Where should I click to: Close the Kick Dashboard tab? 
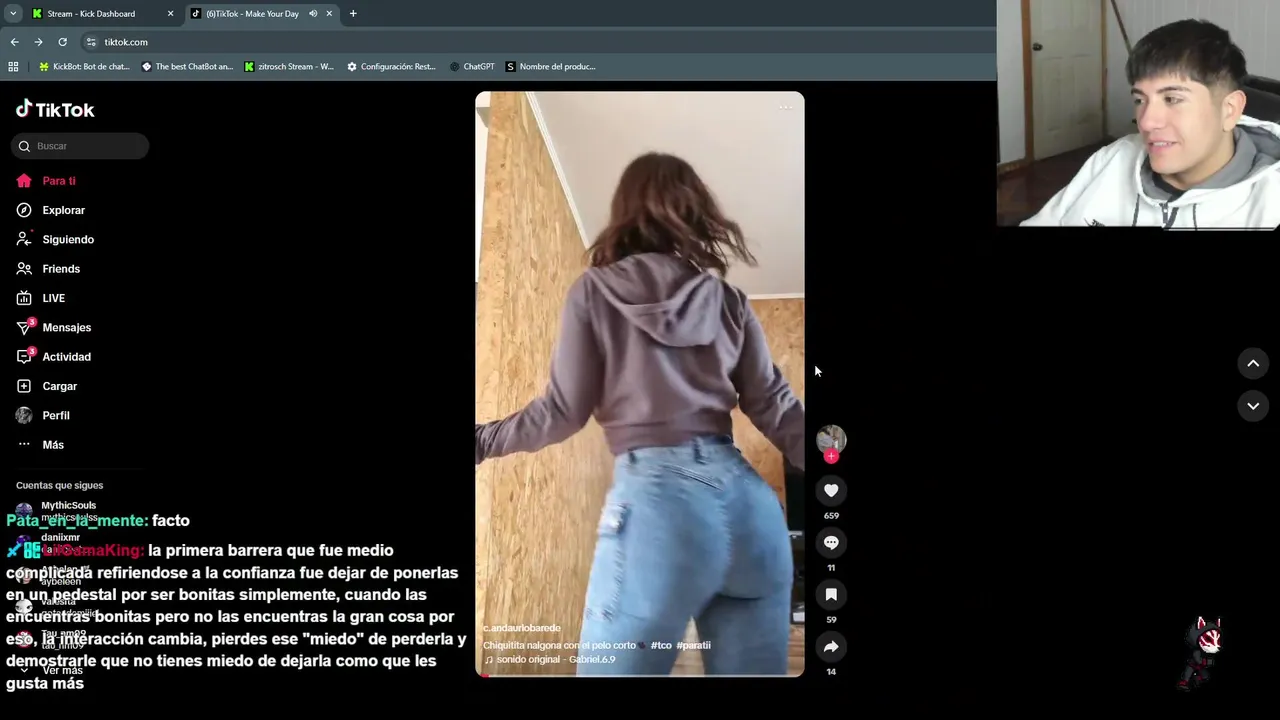[170, 14]
